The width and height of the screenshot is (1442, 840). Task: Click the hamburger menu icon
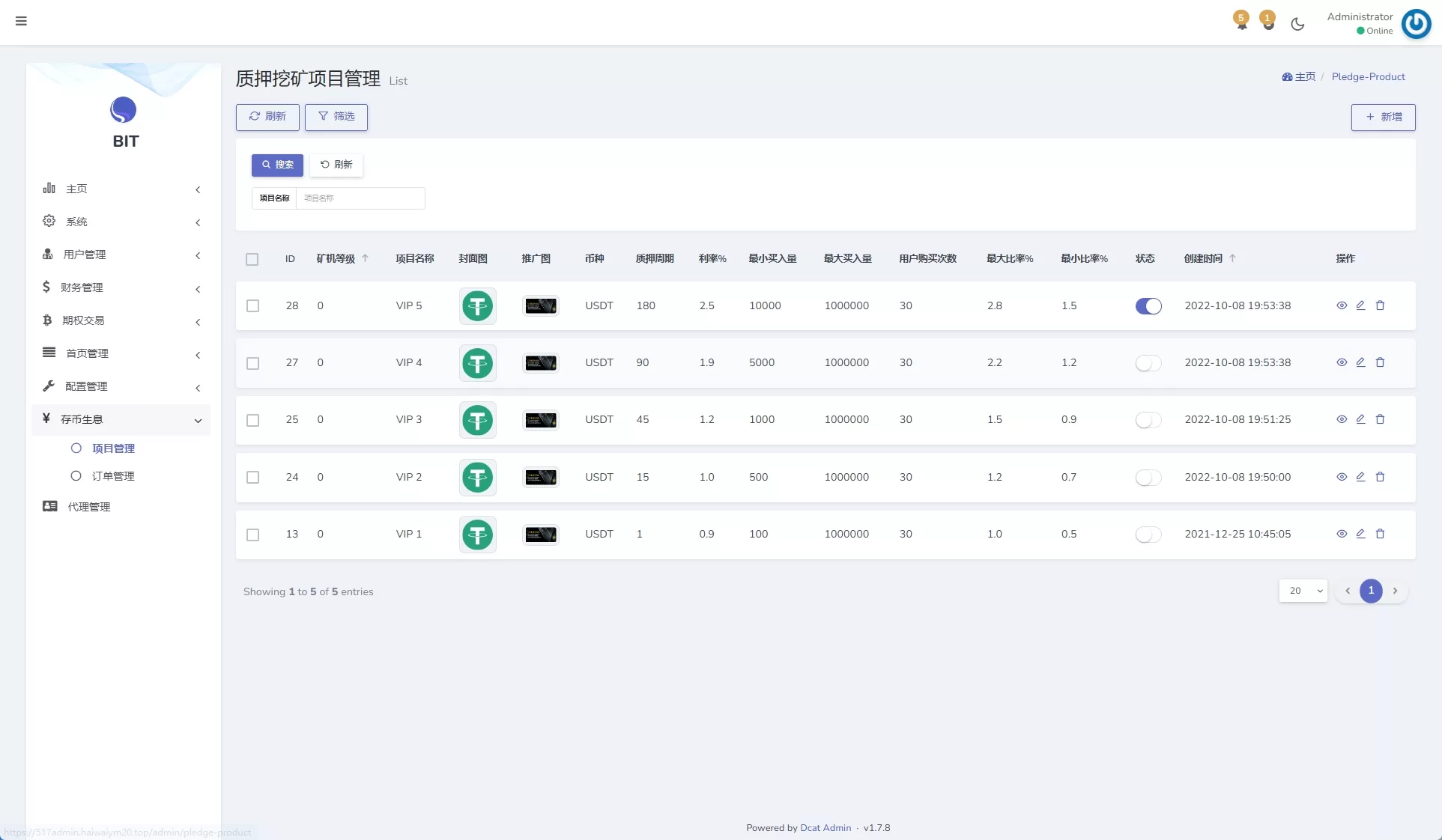pos(21,21)
